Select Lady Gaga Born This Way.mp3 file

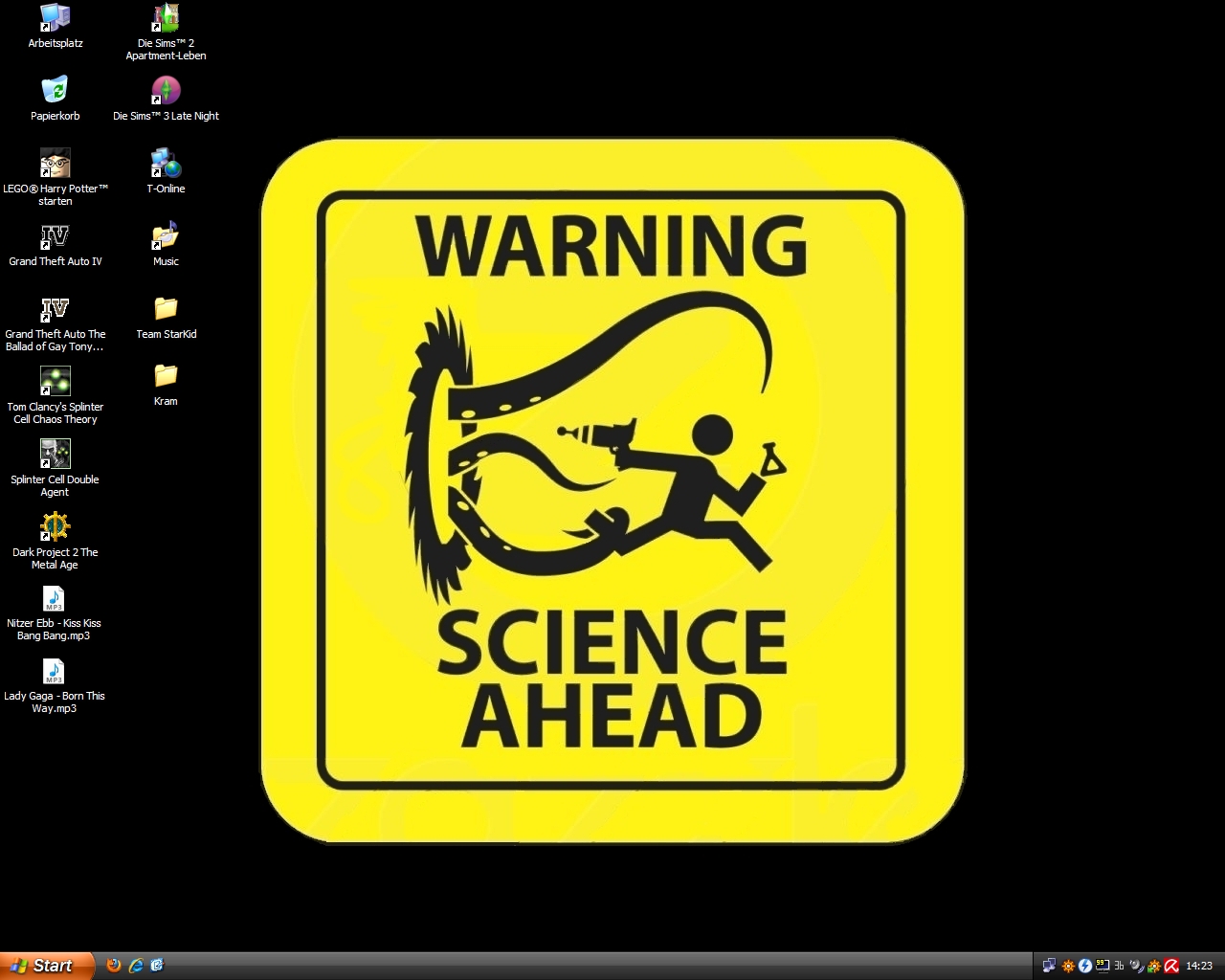pyautogui.click(x=54, y=672)
